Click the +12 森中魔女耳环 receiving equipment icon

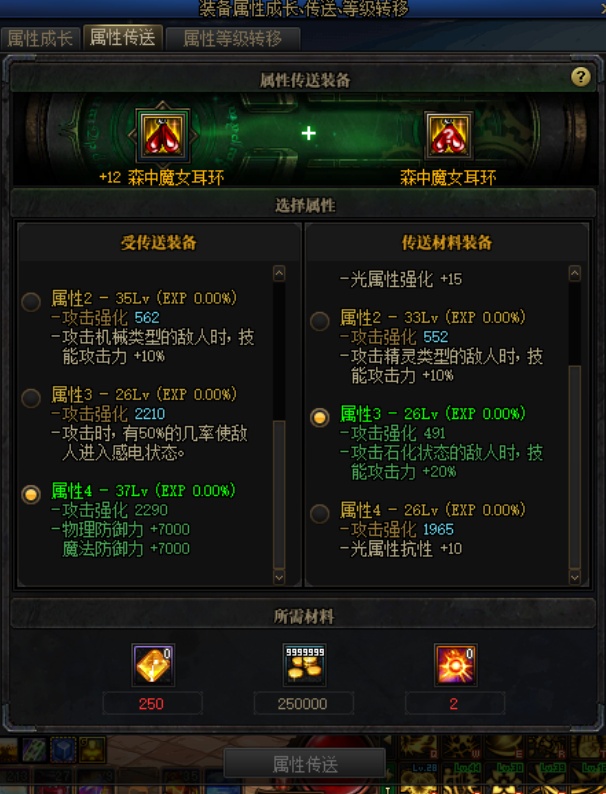(x=163, y=135)
